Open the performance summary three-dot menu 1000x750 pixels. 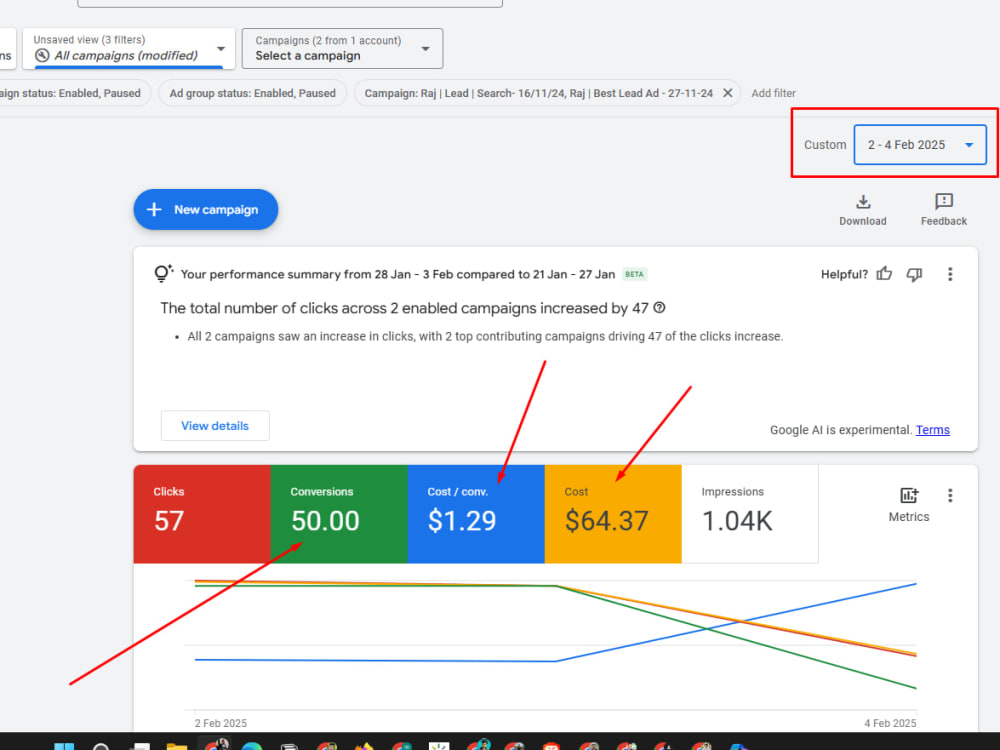coord(950,274)
